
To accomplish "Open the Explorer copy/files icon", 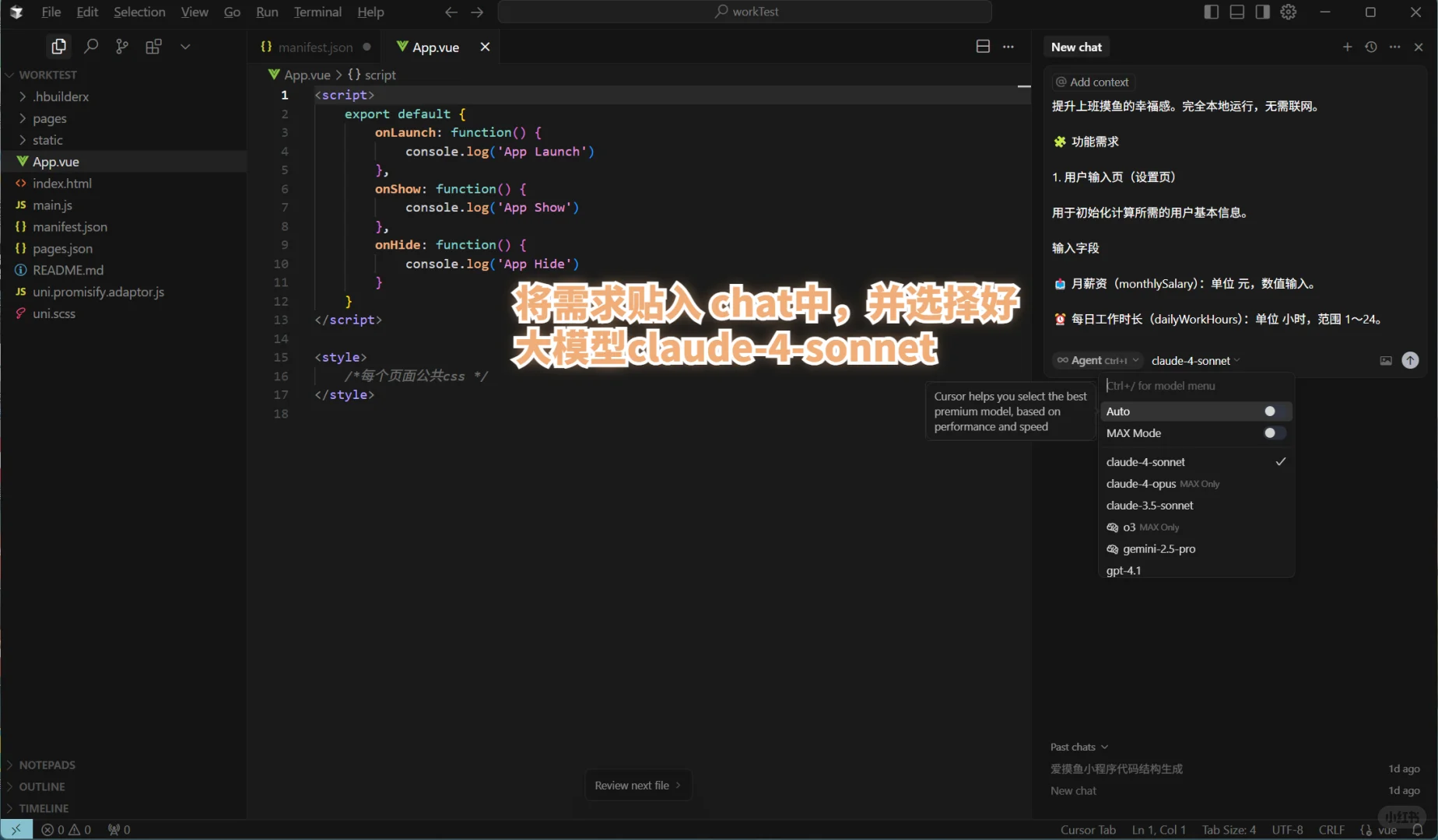I will pos(58,46).
